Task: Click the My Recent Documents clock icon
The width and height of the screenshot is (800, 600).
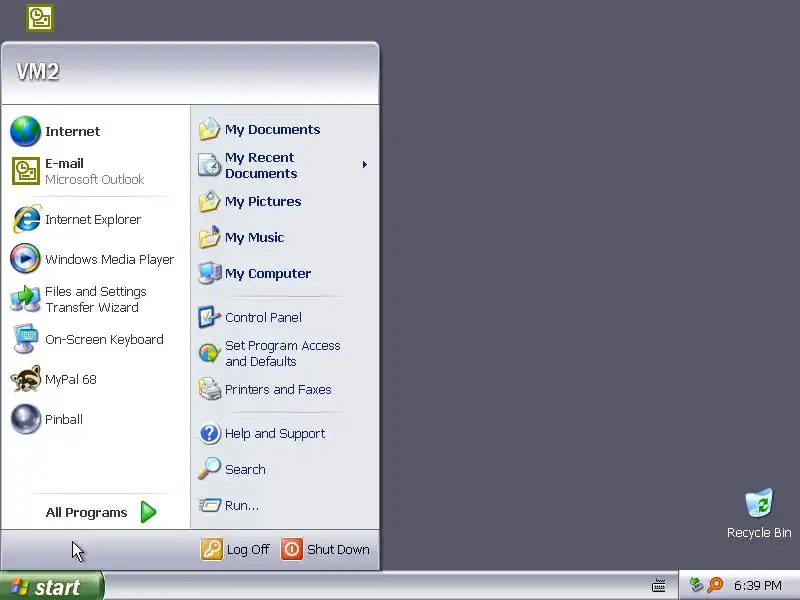Action: tap(209, 165)
